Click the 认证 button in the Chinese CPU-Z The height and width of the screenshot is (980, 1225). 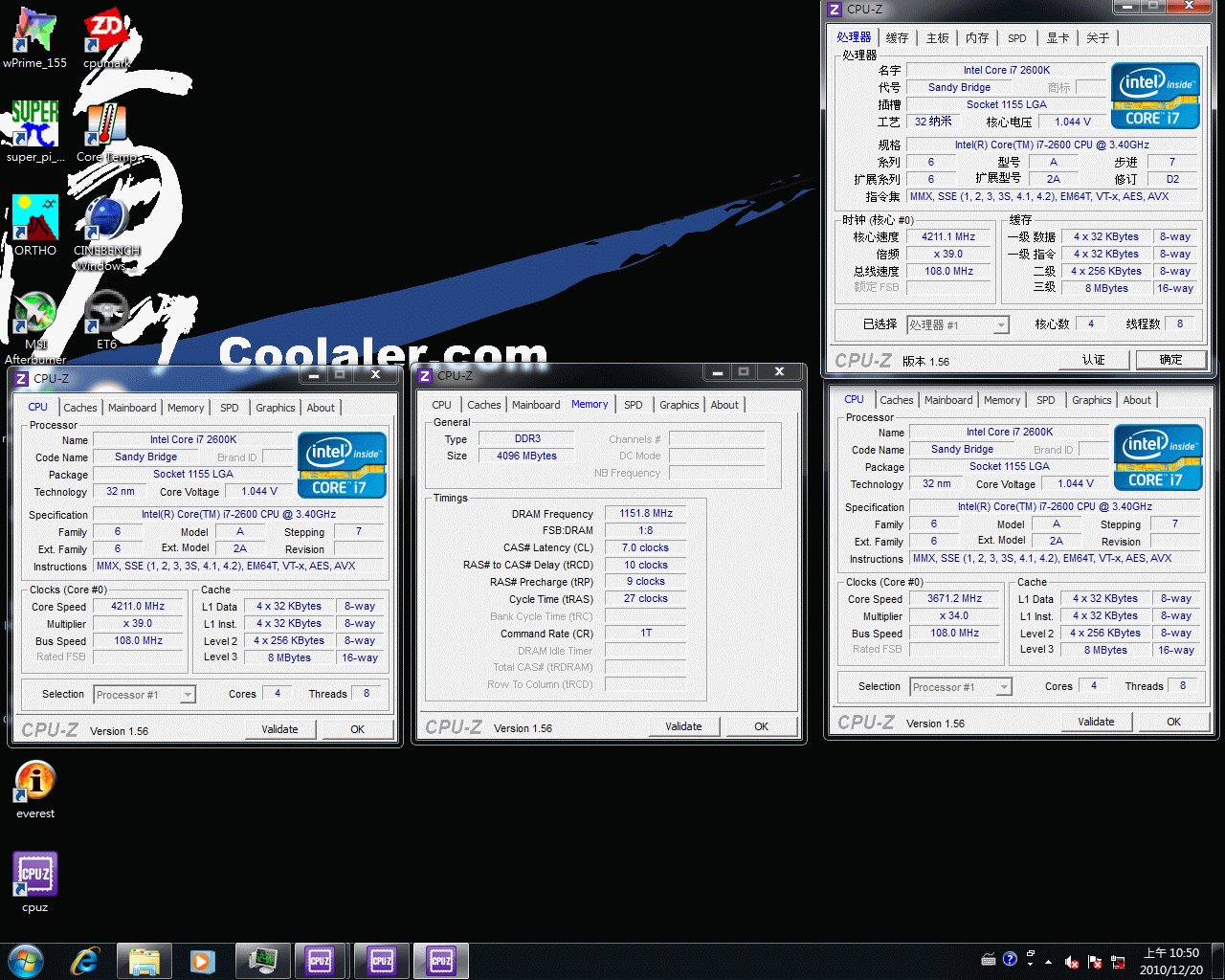(1094, 360)
